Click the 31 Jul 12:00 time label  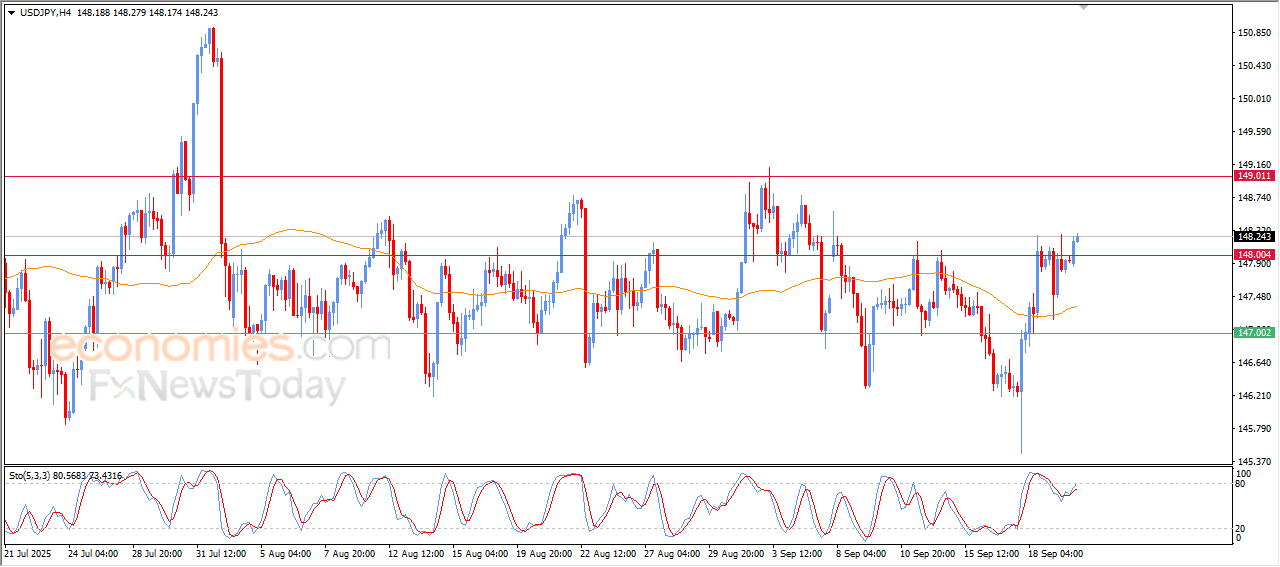(x=221, y=553)
